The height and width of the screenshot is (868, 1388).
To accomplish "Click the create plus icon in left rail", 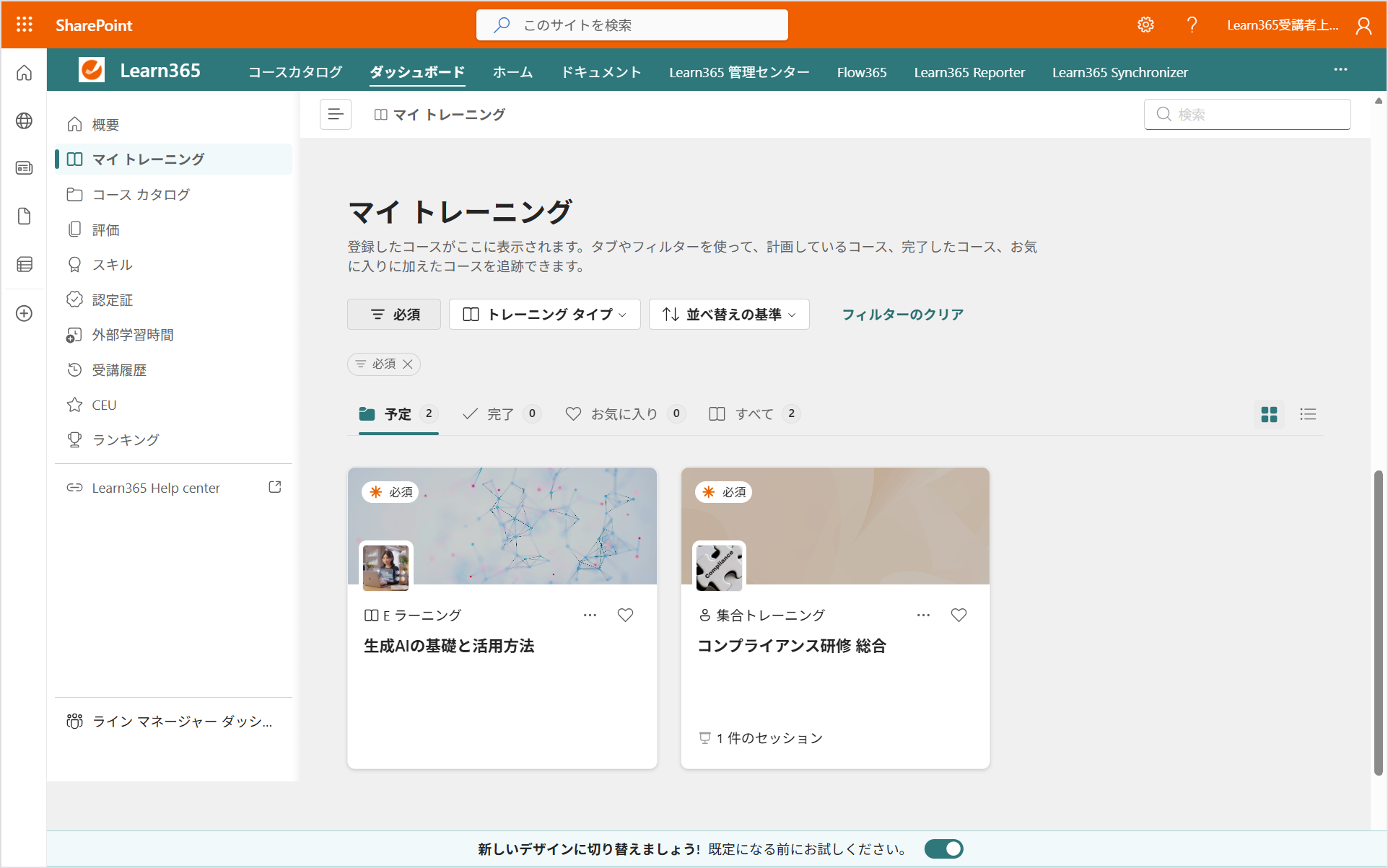I will 24,313.
